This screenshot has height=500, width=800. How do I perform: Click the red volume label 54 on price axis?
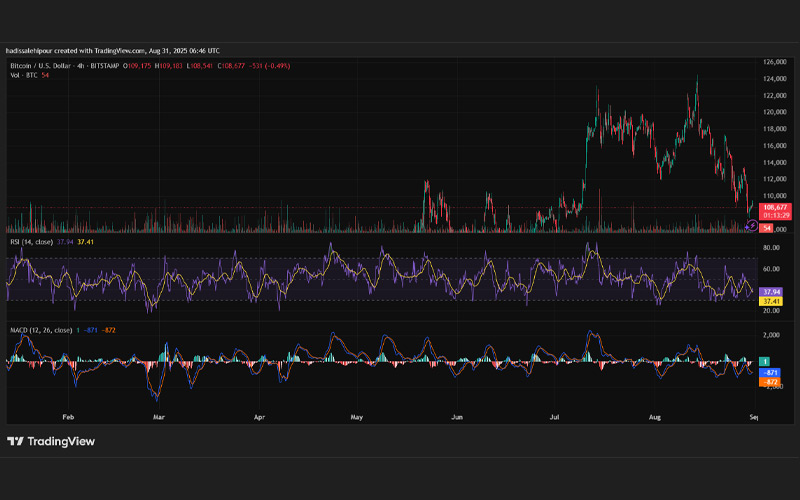[766, 228]
